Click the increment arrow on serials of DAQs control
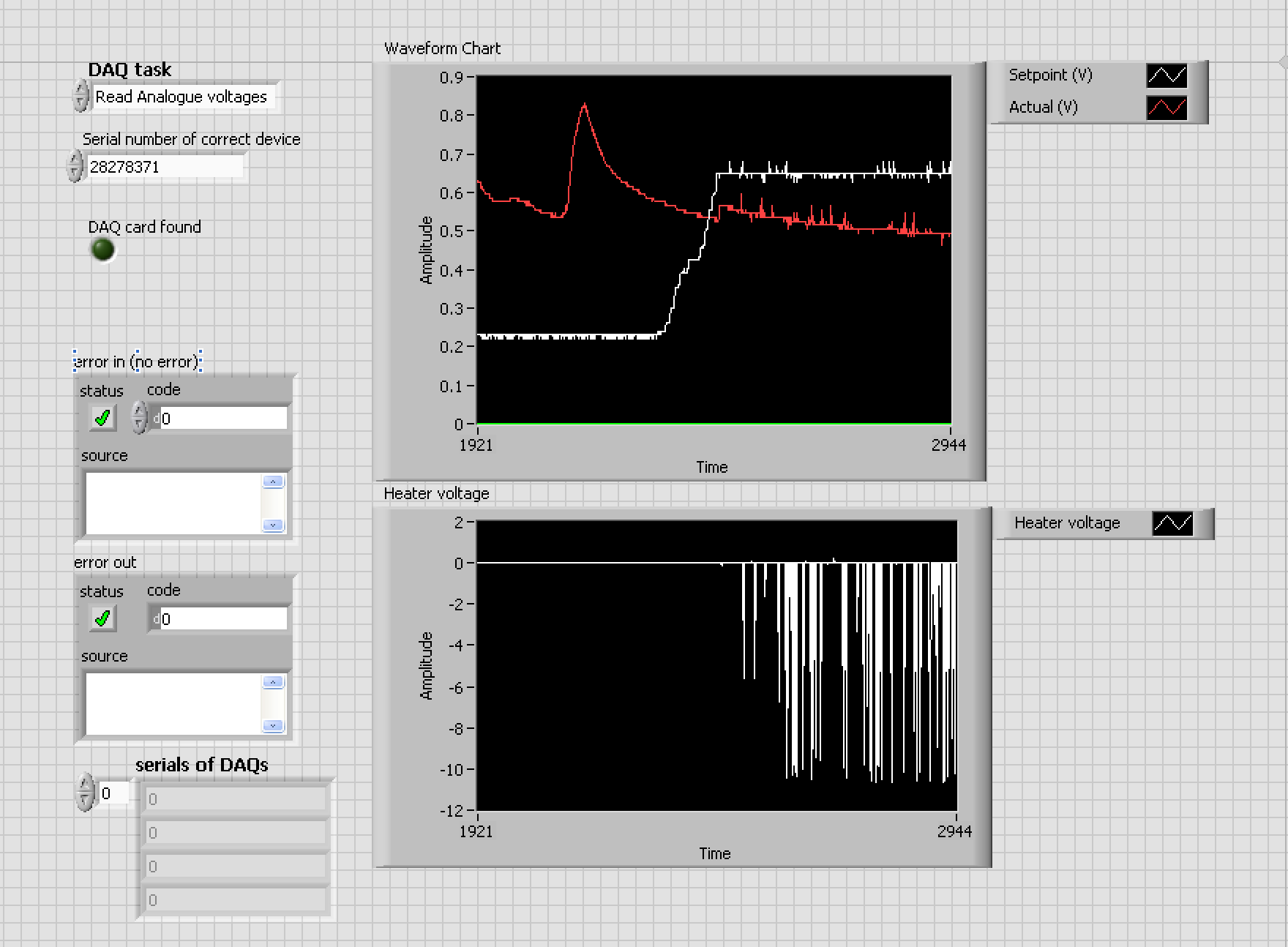1288x947 pixels. tap(86, 784)
